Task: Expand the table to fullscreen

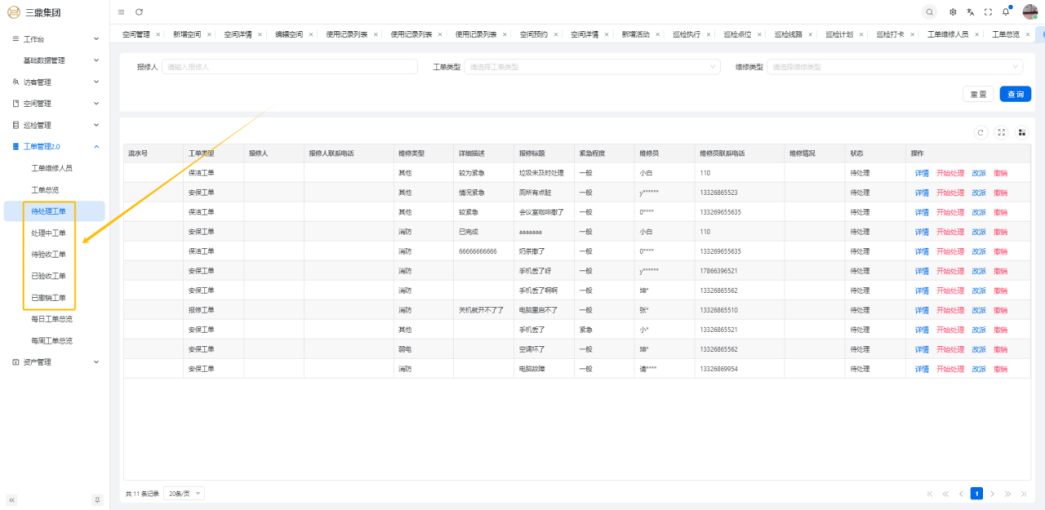Action: pyautogui.click(x=1002, y=132)
